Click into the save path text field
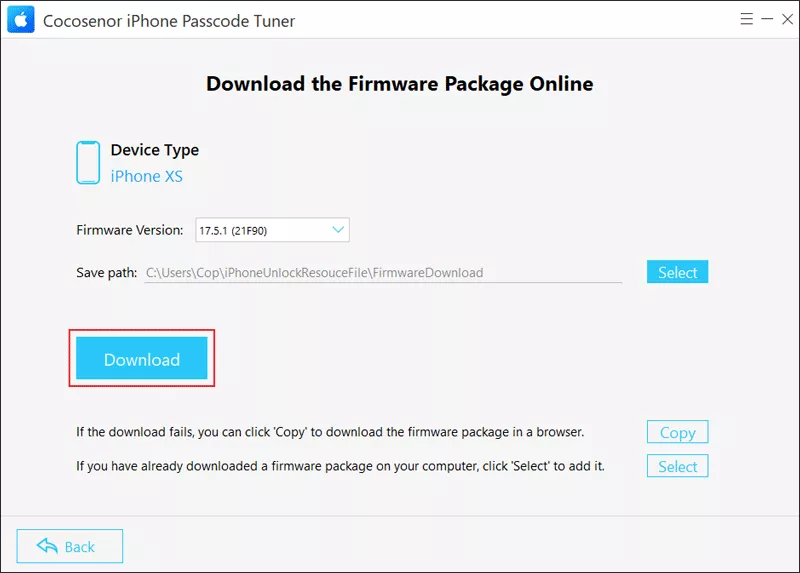The image size is (800, 573). [x=383, y=272]
